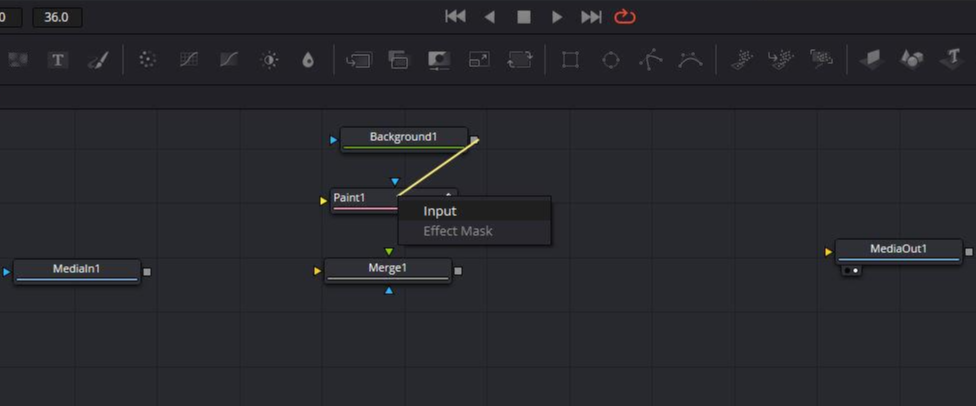This screenshot has width=976, height=406.
Task: Toggle the red loop playback button
Action: 625,17
